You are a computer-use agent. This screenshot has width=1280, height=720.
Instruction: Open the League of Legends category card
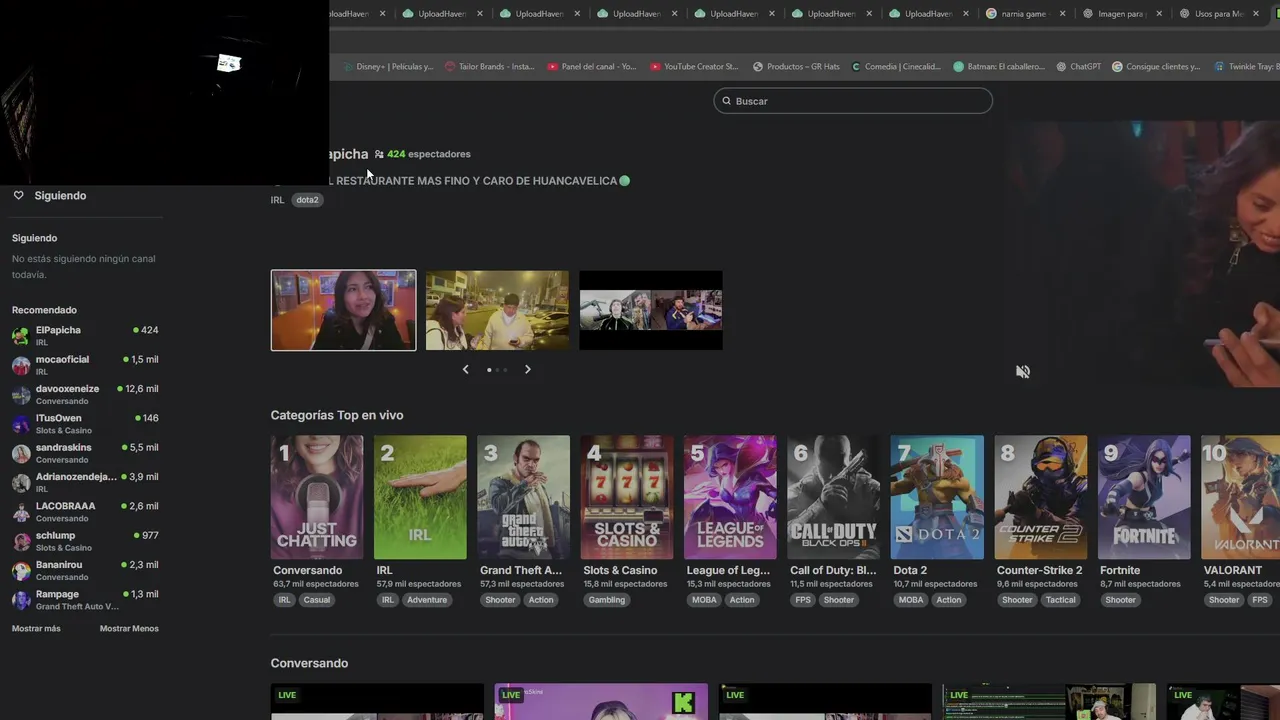click(x=730, y=497)
